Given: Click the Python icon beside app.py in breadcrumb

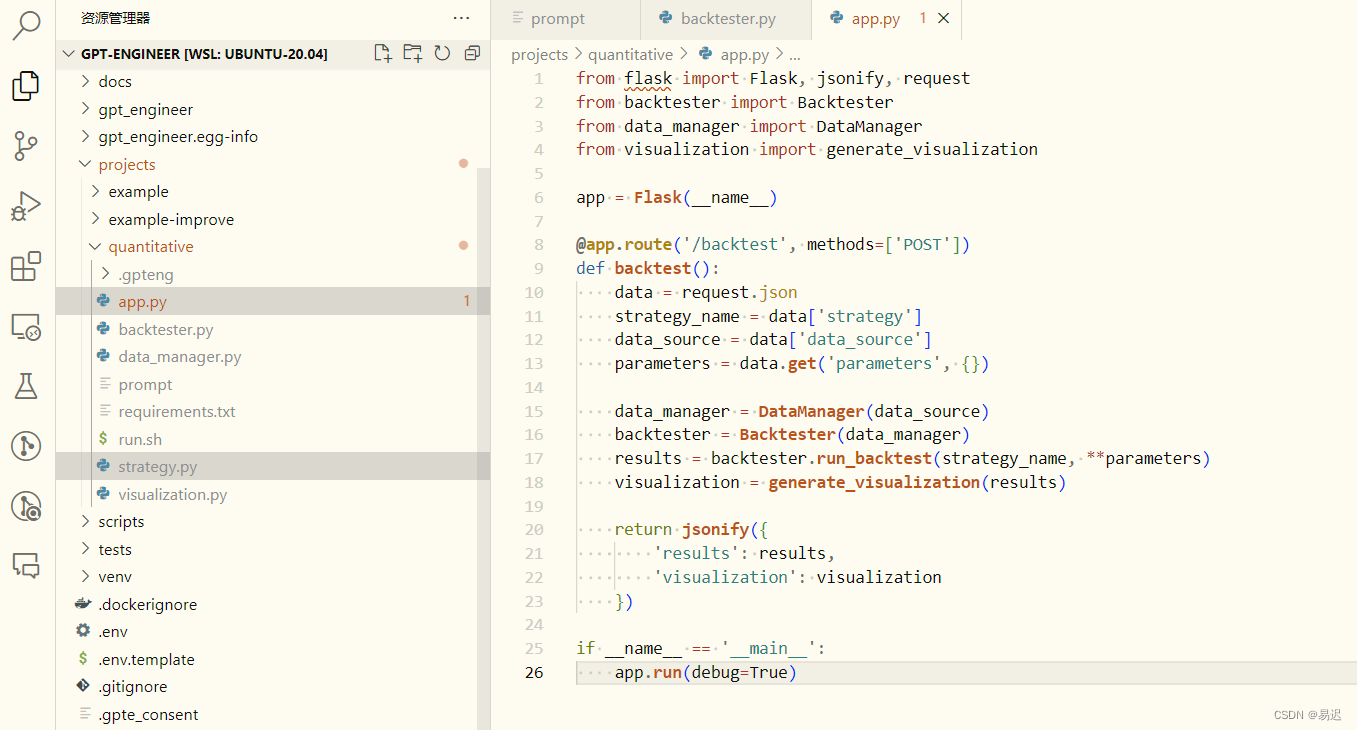Looking at the screenshot, I should 706,54.
